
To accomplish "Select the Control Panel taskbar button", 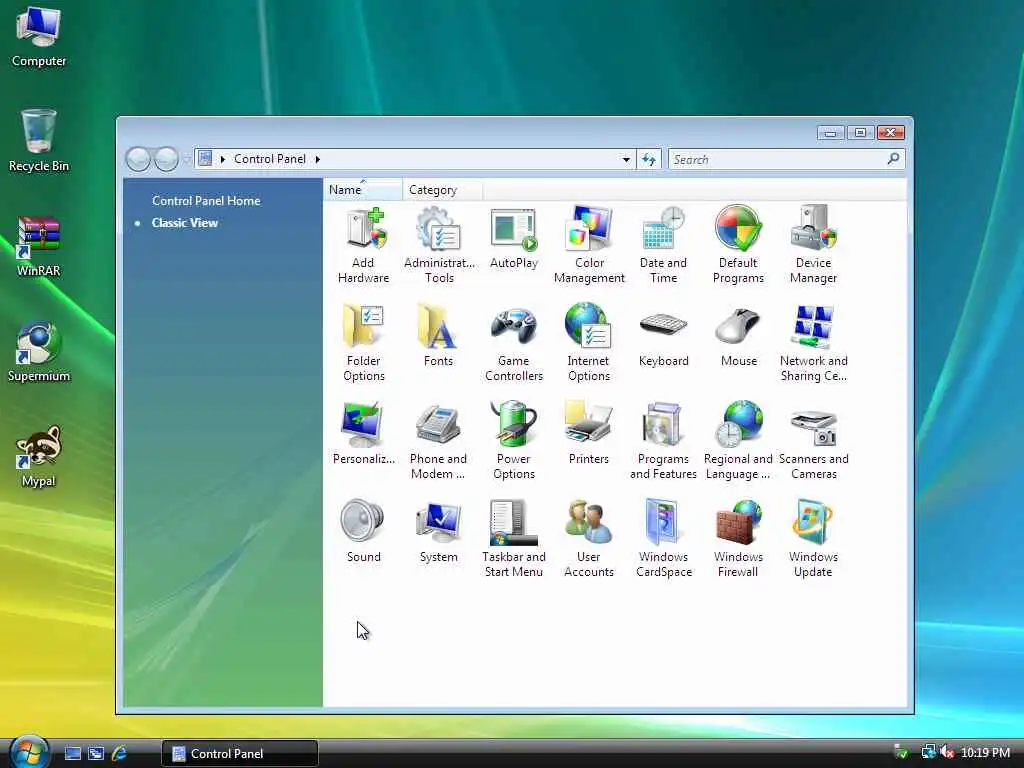I will [240, 754].
